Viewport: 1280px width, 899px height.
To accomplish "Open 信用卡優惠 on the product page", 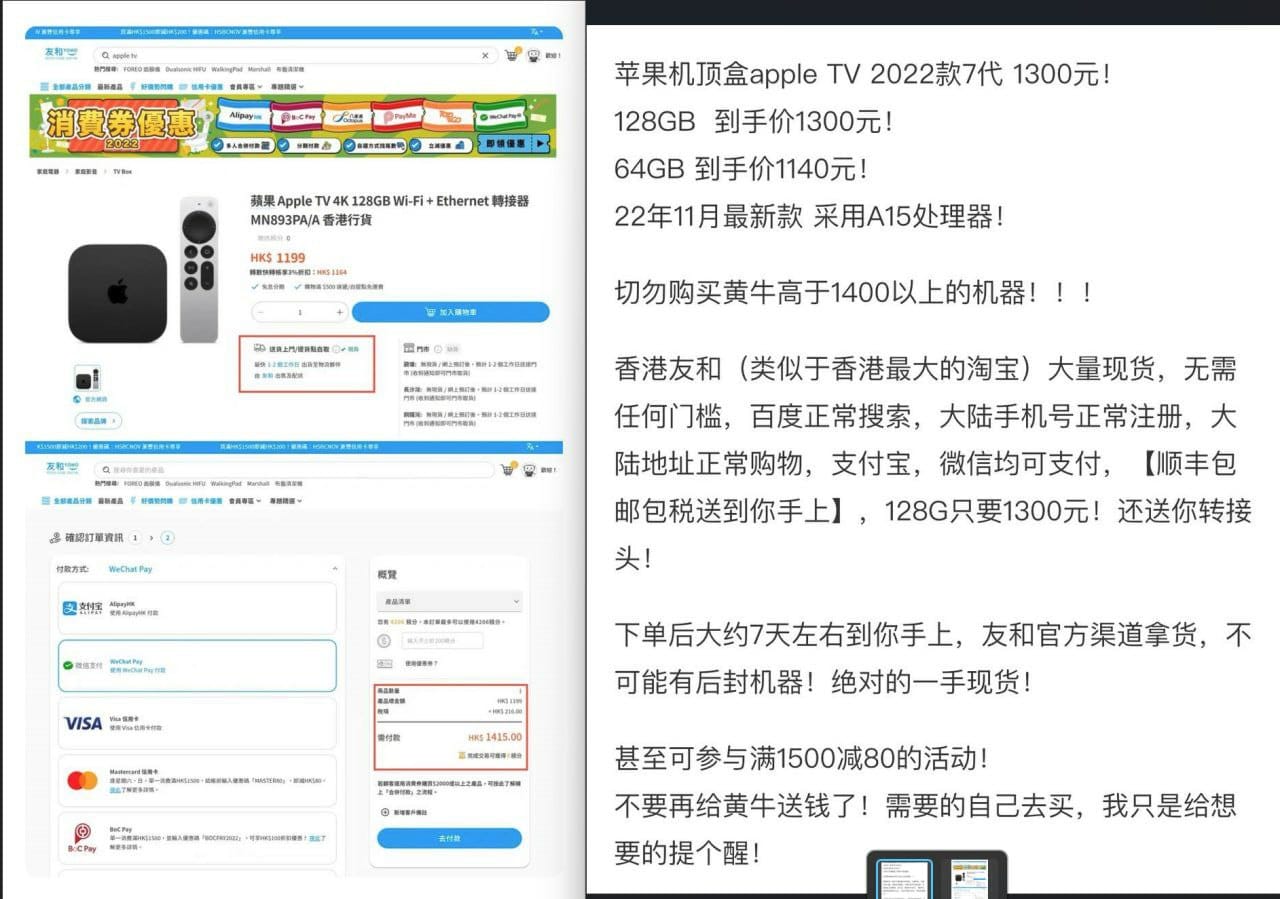I will (201, 86).
